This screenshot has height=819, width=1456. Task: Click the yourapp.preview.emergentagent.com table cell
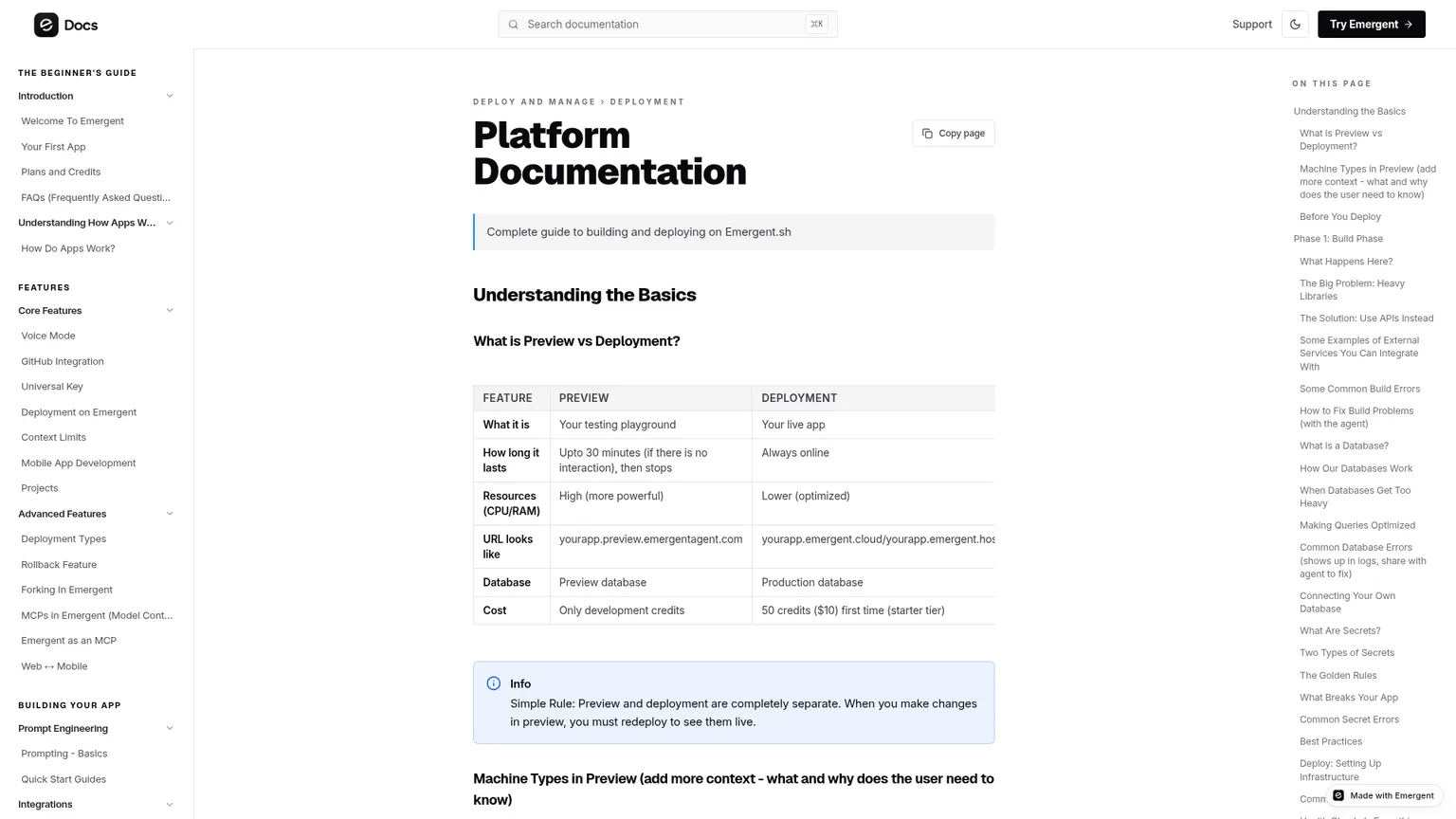650,547
